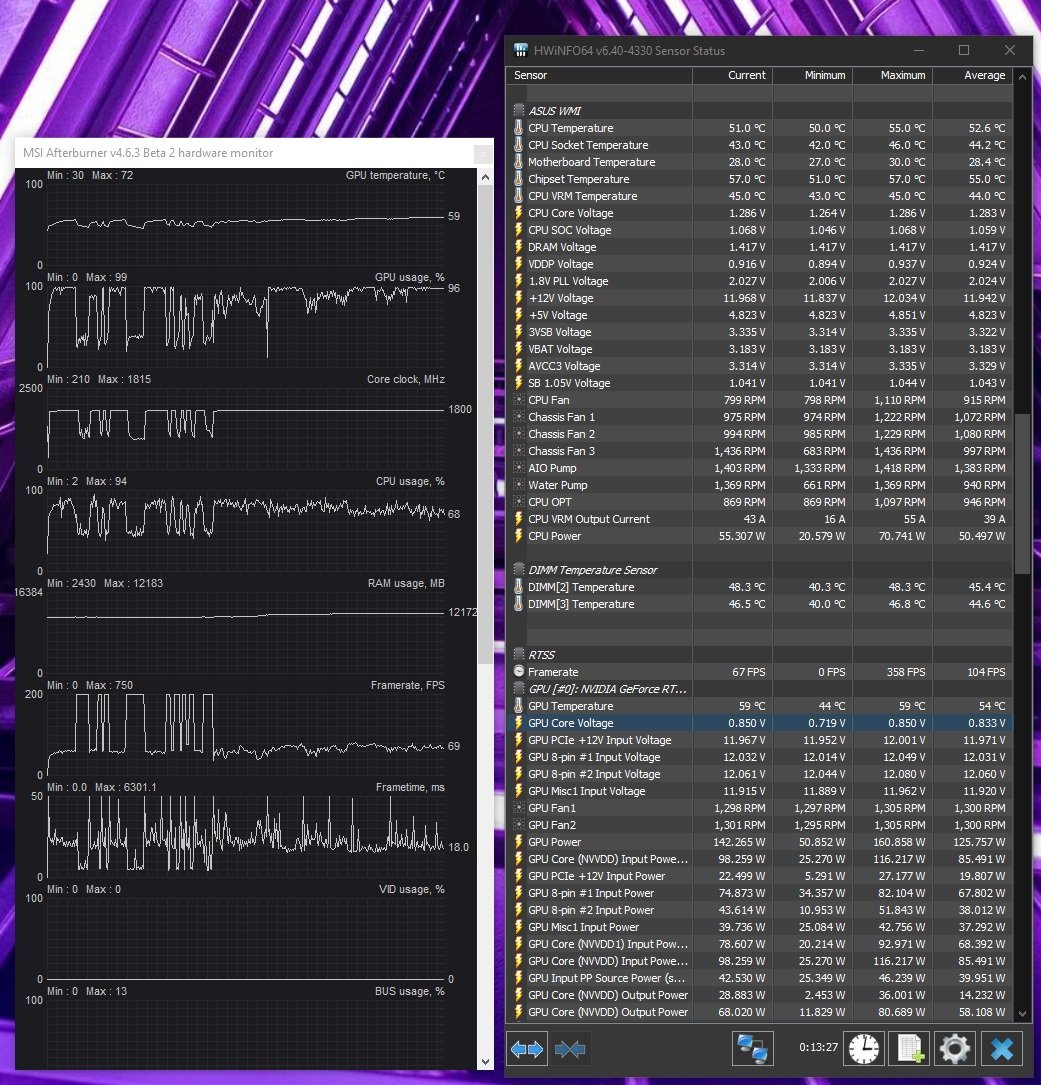The image size is (1041, 1085).
Task: Select the ASUS WMI section header
Action: click(x=759, y=111)
